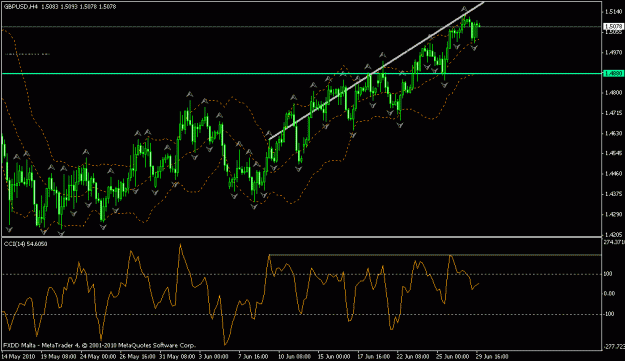Click the 1.4290 price axis label

point(613,214)
